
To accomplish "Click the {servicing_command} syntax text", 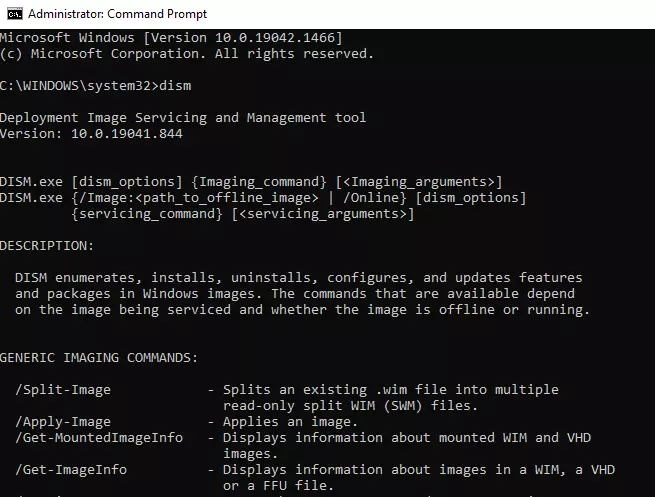I will point(147,214).
